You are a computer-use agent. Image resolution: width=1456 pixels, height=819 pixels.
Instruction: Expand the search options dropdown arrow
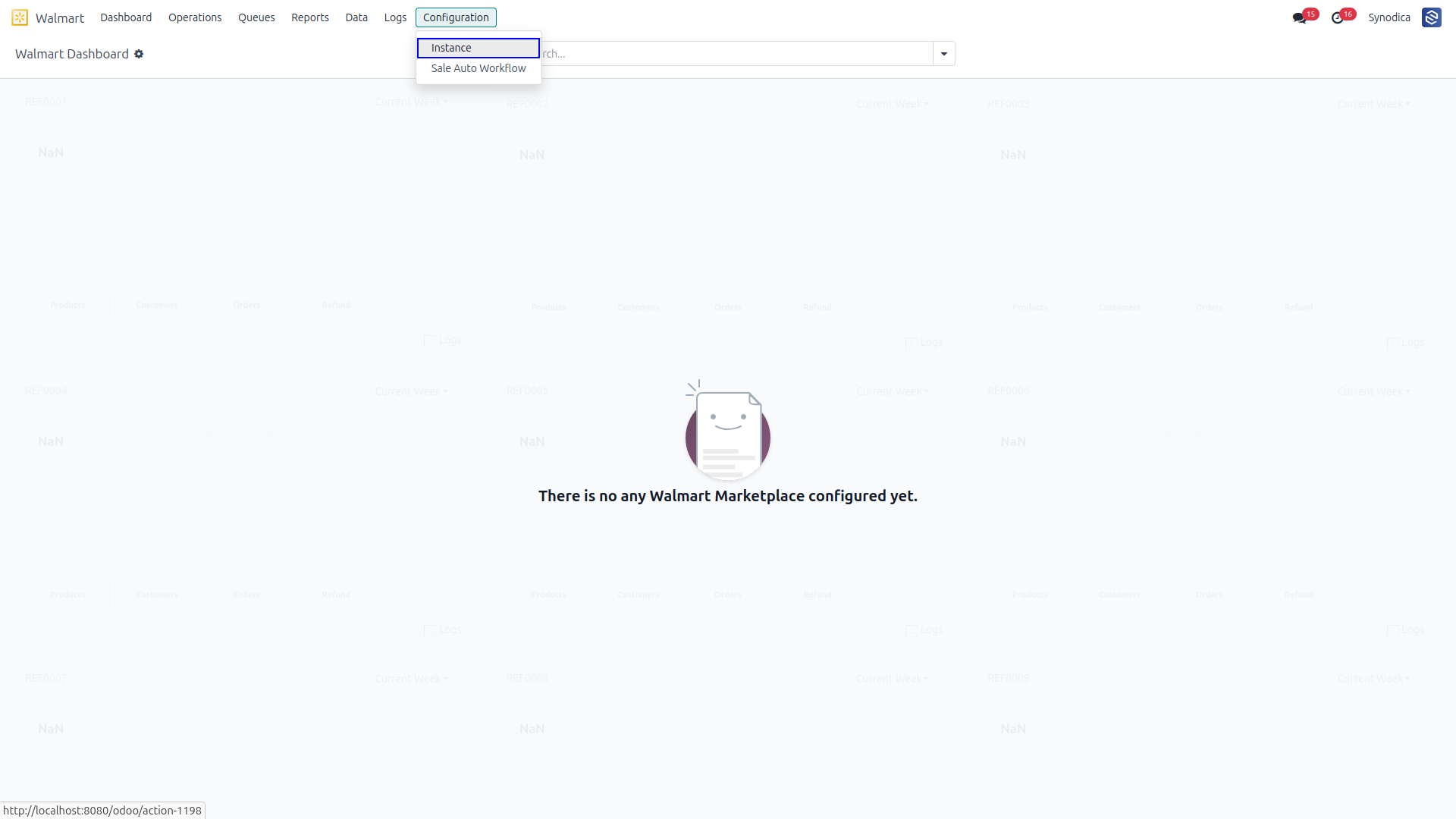[944, 54]
